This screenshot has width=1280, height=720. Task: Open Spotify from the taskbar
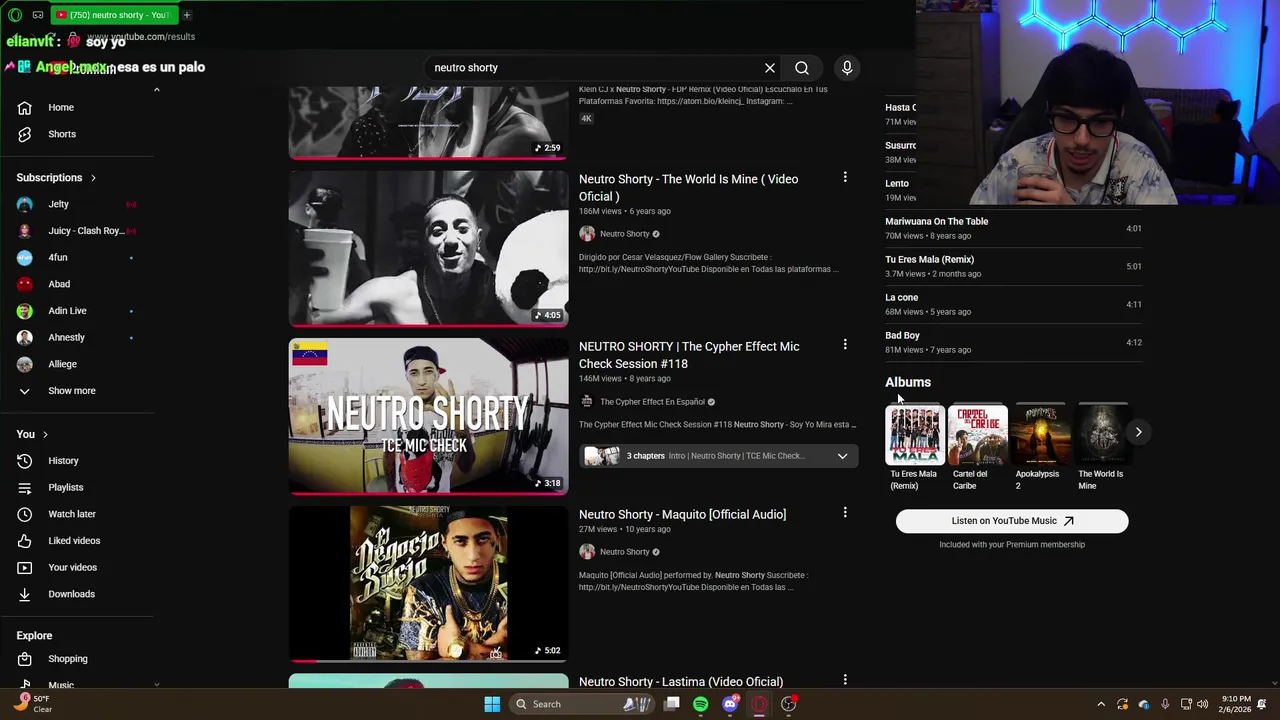click(700, 704)
